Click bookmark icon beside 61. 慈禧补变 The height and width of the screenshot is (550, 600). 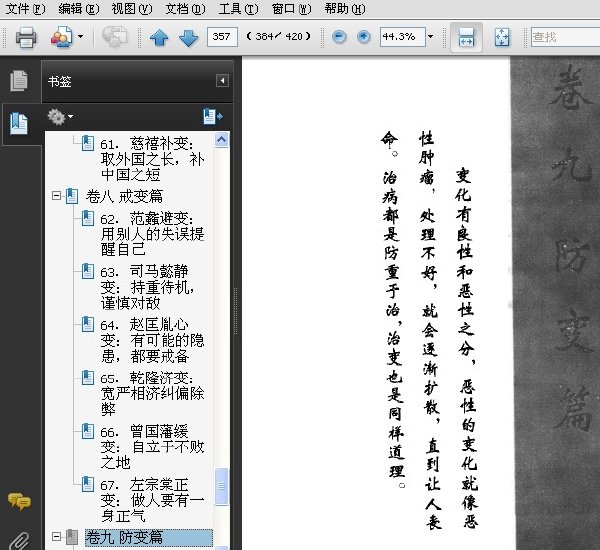pos(88,143)
